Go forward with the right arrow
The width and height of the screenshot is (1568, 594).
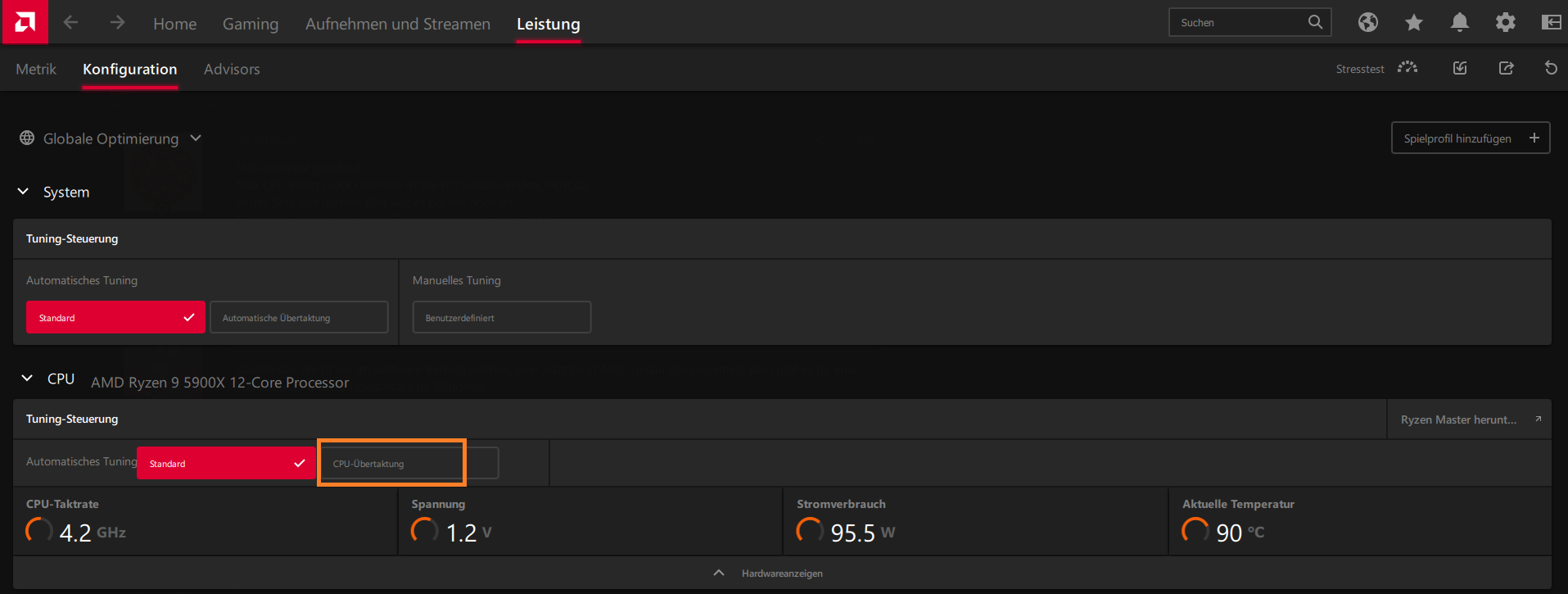(x=117, y=23)
